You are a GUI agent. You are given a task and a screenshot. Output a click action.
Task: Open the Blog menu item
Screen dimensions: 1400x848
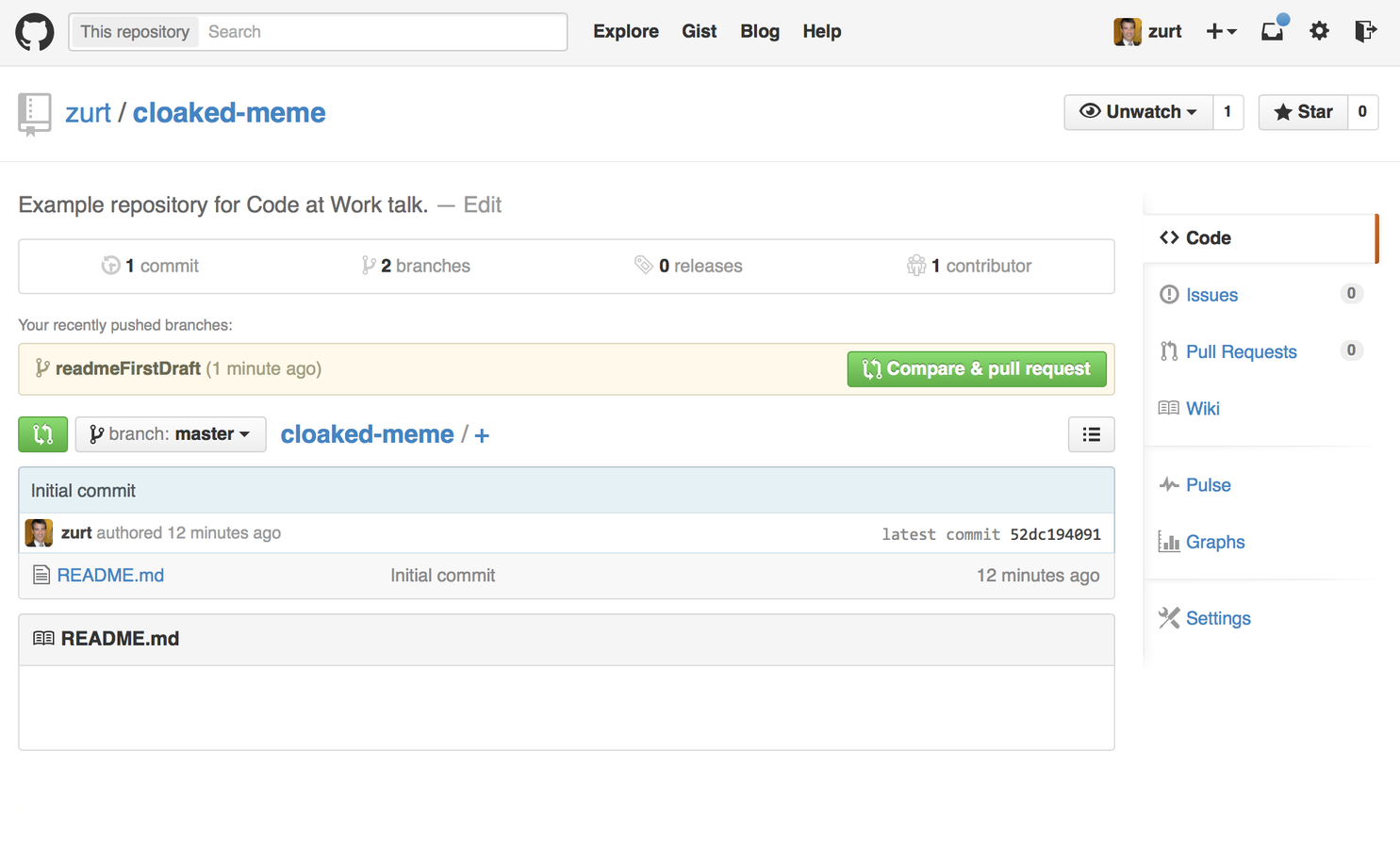coord(760,31)
